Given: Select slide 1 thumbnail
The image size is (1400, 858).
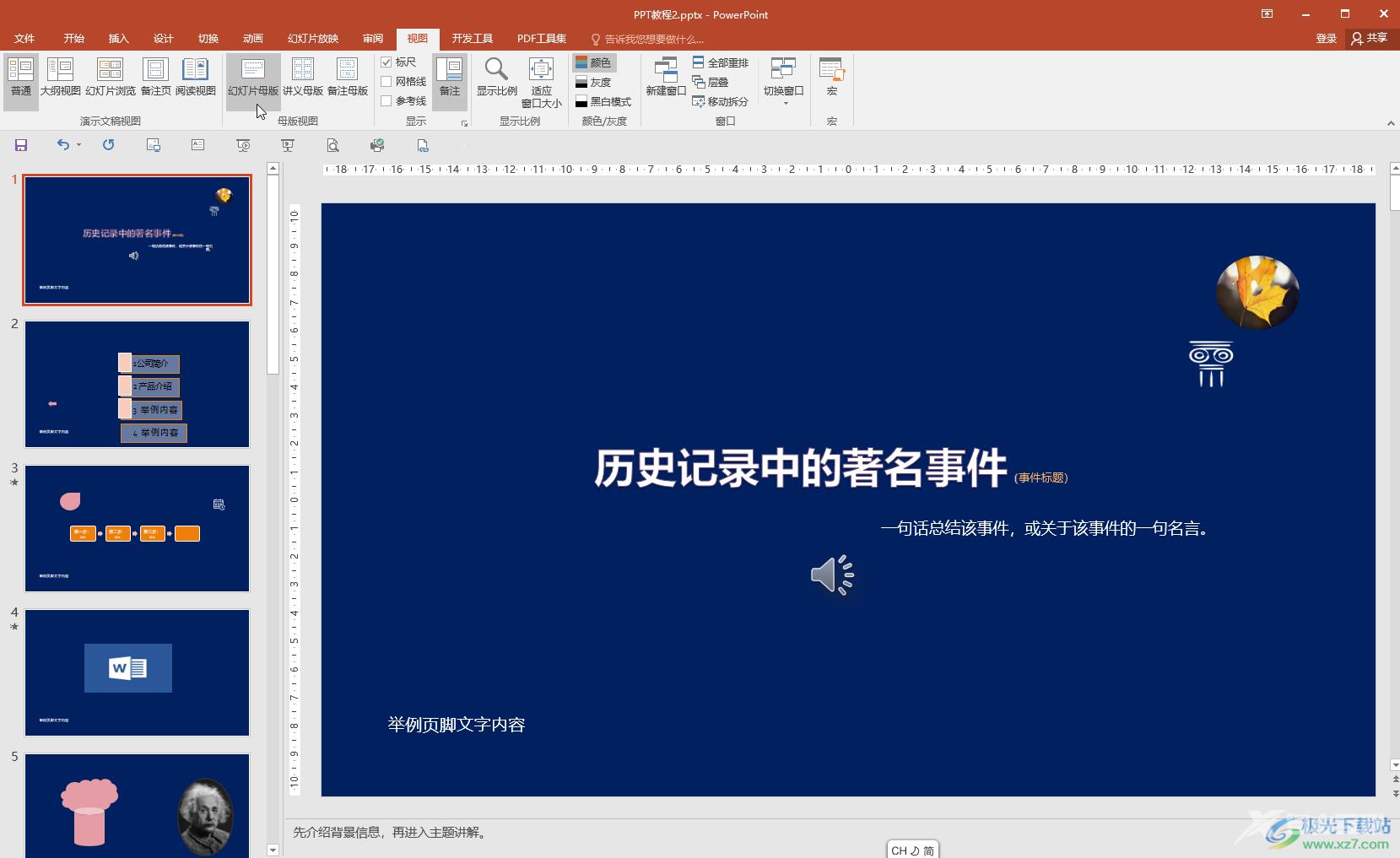Looking at the screenshot, I should click(x=137, y=240).
